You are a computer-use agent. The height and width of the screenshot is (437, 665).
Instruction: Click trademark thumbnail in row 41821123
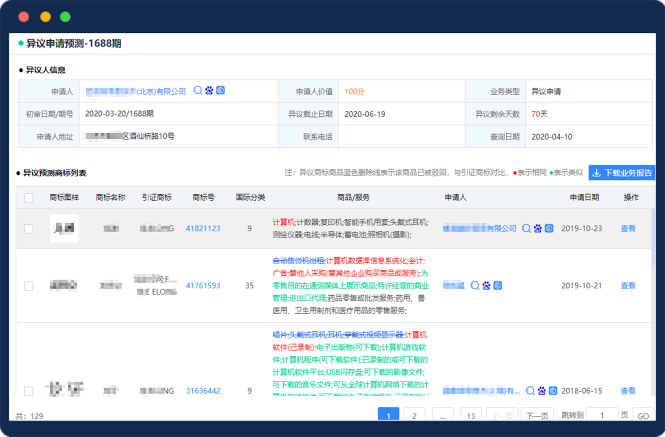coord(64,228)
